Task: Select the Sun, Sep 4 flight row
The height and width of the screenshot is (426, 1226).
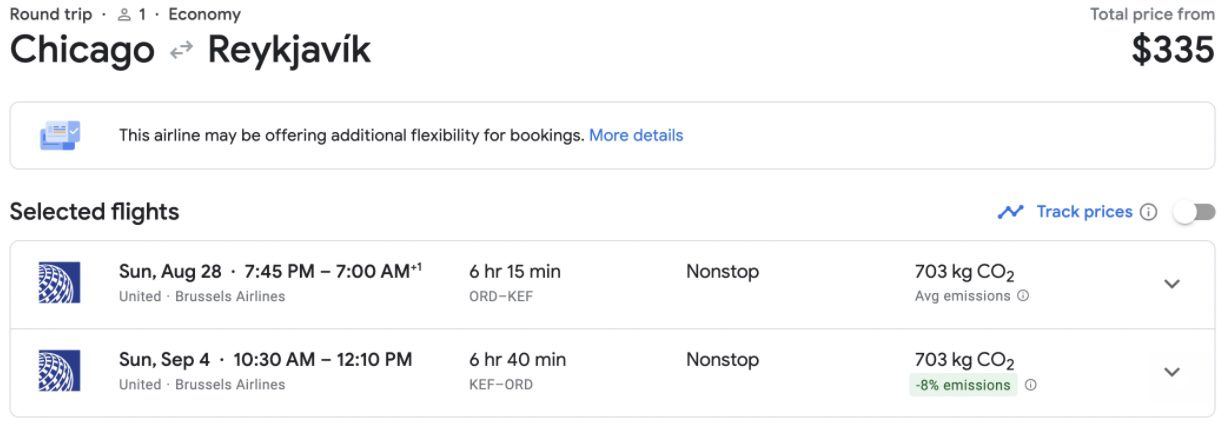Action: click(613, 372)
